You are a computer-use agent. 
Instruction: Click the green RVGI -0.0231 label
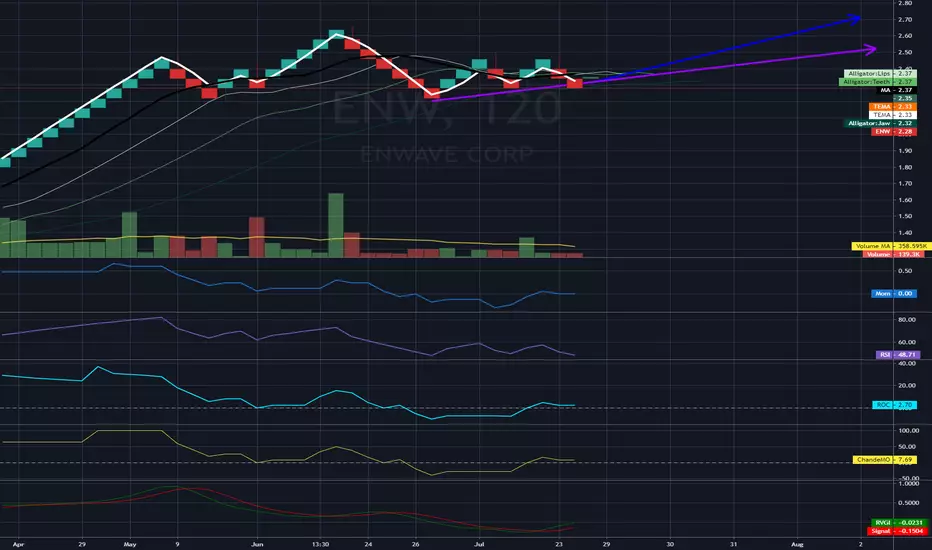898,523
